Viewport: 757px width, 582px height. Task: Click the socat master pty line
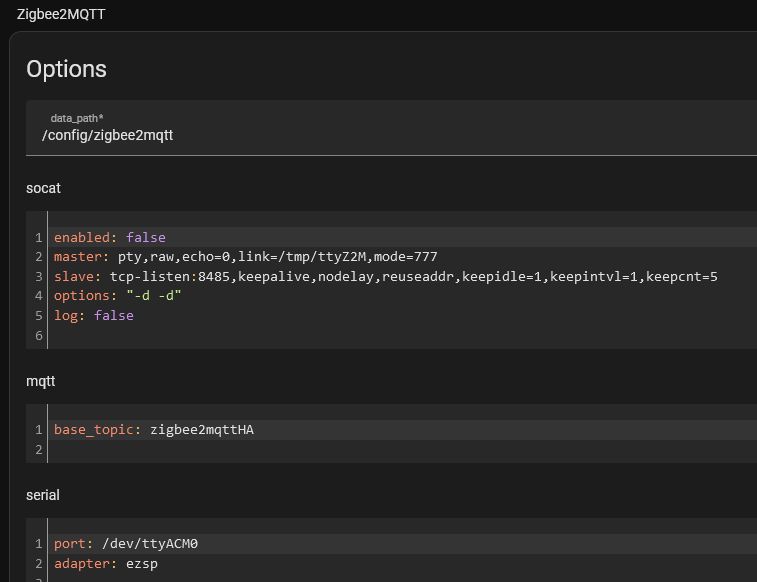[403, 257]
